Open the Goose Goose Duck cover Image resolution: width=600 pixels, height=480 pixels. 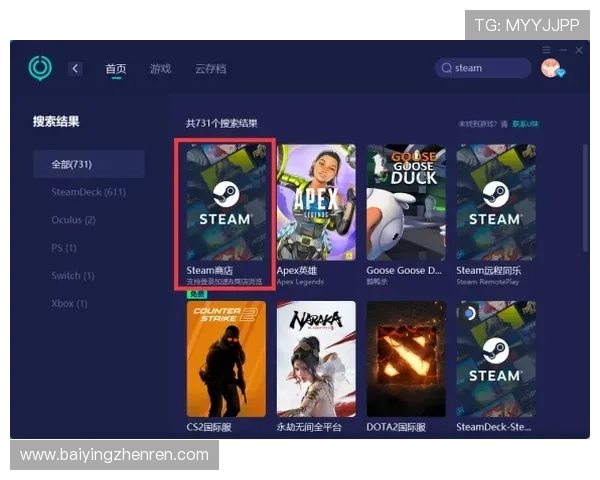point(405,203)
